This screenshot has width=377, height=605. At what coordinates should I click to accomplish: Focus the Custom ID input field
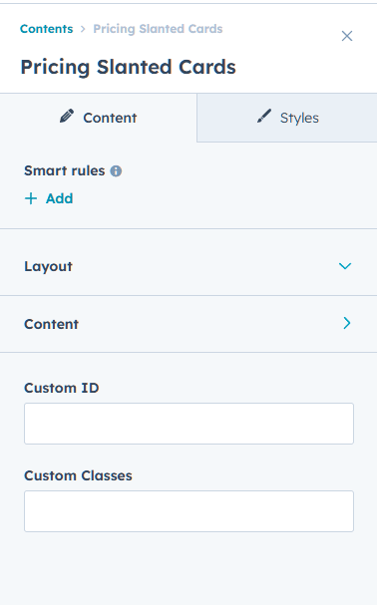(189, 424)
